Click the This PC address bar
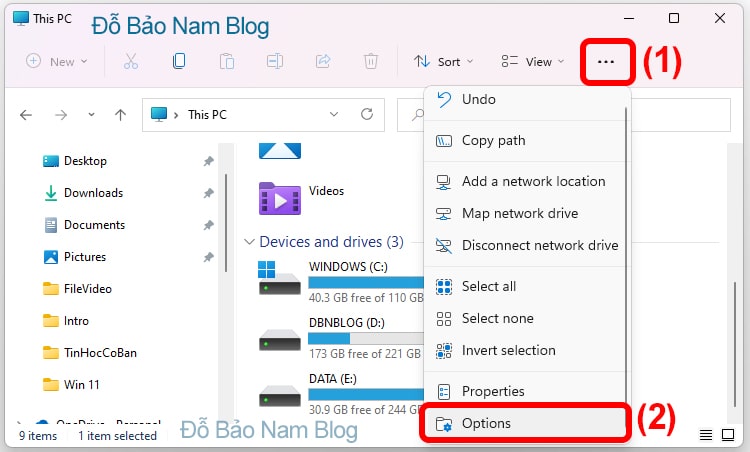The height and width of the screenshot is (452, 750). point(263,115)
